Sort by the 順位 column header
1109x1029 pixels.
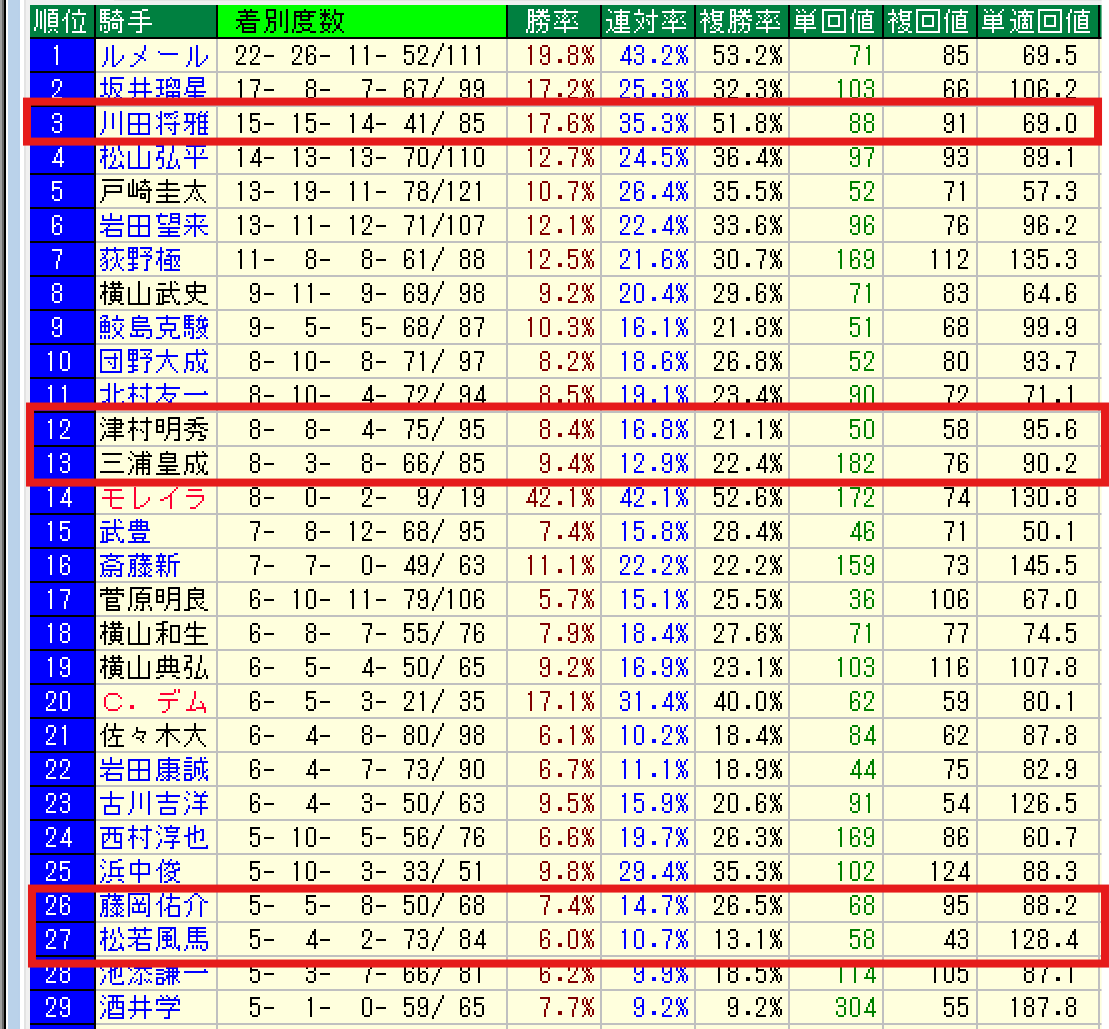(x=62, y=20)
